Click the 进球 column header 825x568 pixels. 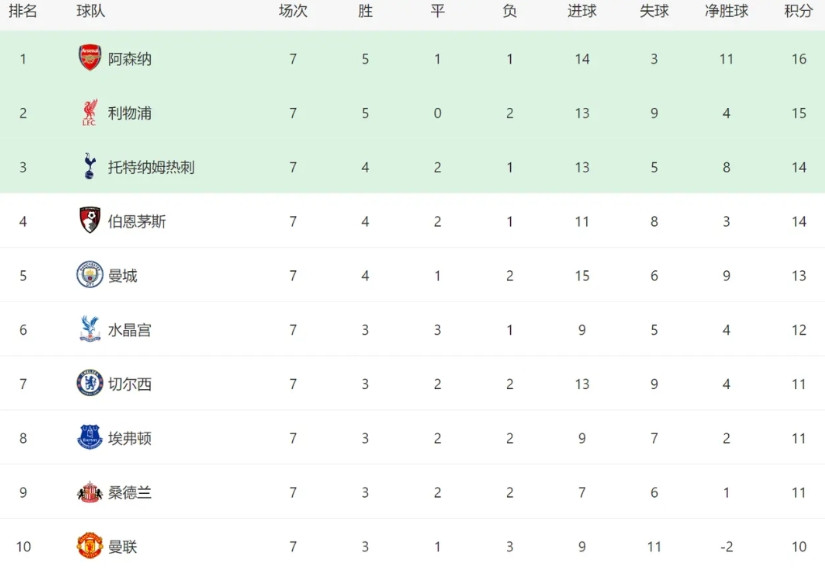pos(582,12)
